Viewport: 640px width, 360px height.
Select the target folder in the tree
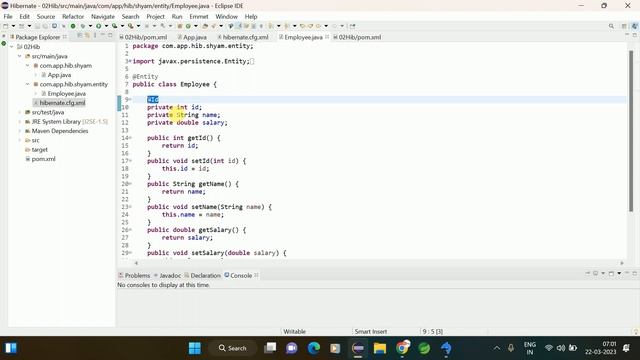(40, 149)
